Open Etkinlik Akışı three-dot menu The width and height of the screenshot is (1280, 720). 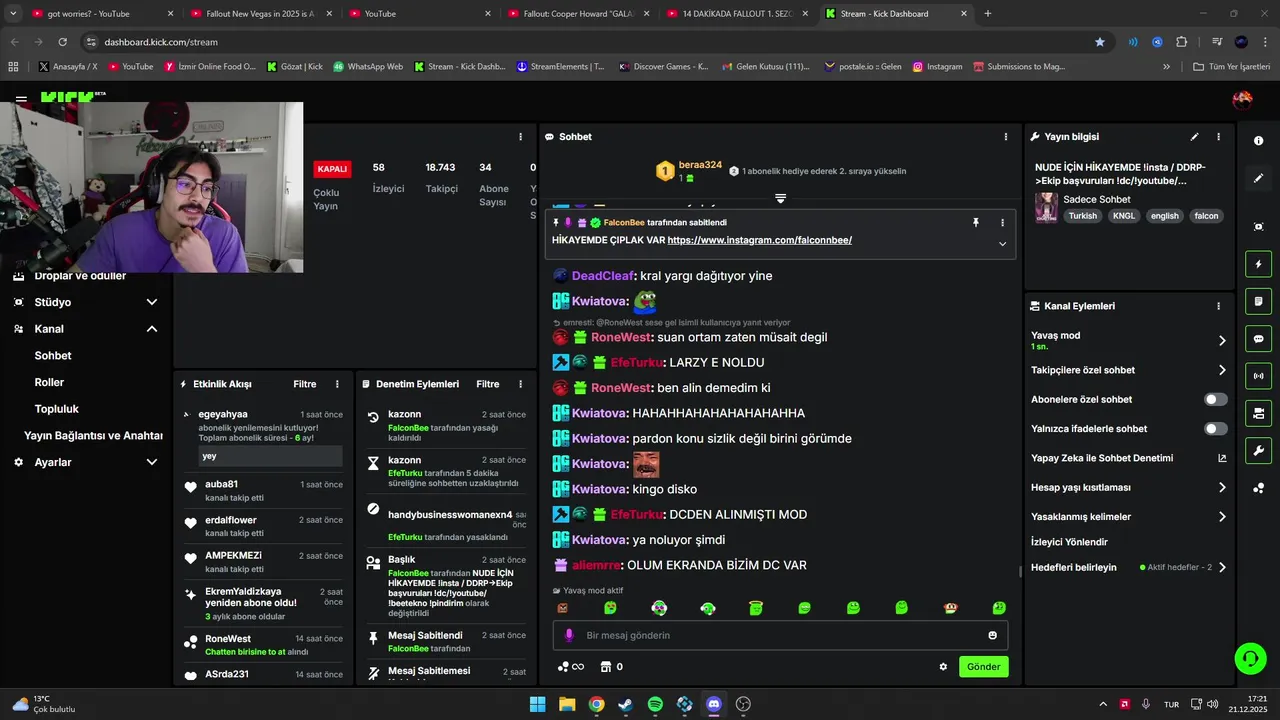pos(337,384)
